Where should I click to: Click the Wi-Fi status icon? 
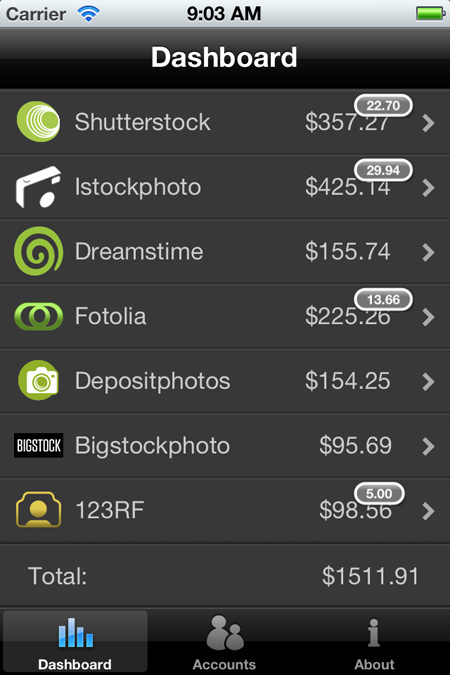tap(89, 14)
